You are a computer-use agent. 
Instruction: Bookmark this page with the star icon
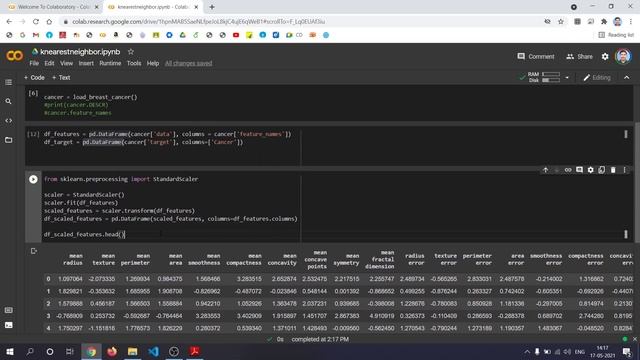[560, 22]
